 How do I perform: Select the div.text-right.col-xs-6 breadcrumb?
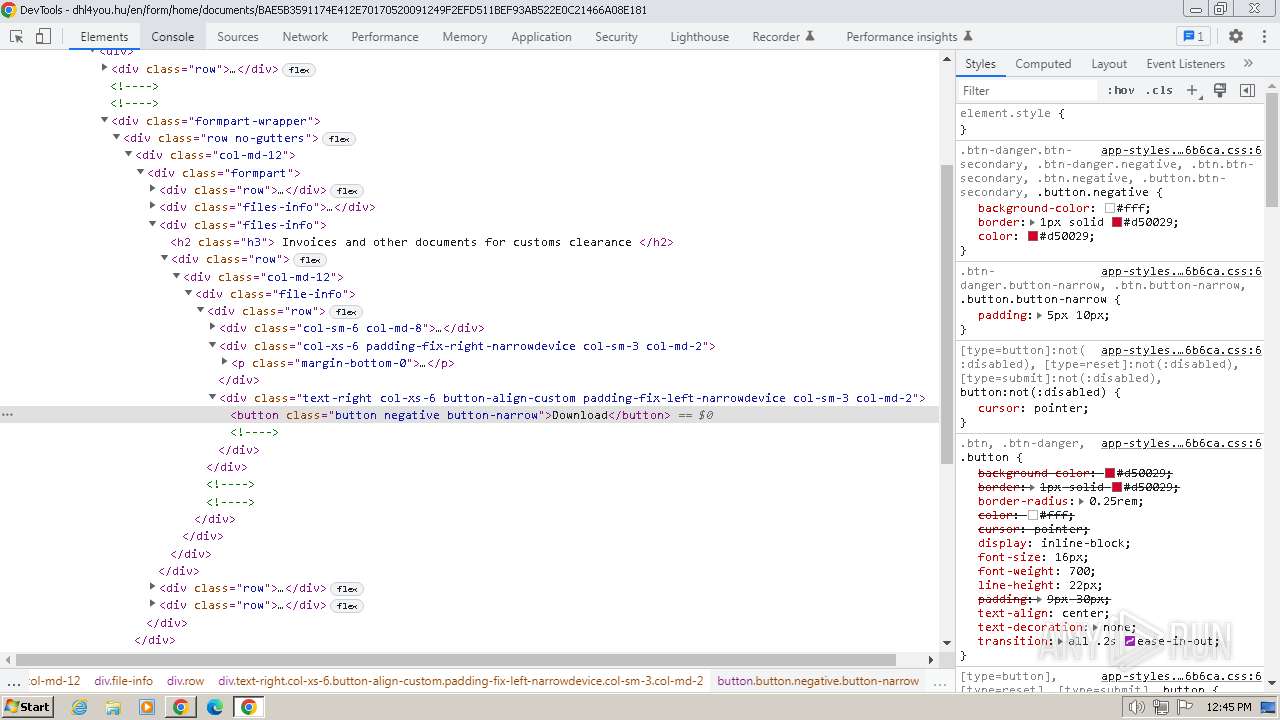click(461, 681)
